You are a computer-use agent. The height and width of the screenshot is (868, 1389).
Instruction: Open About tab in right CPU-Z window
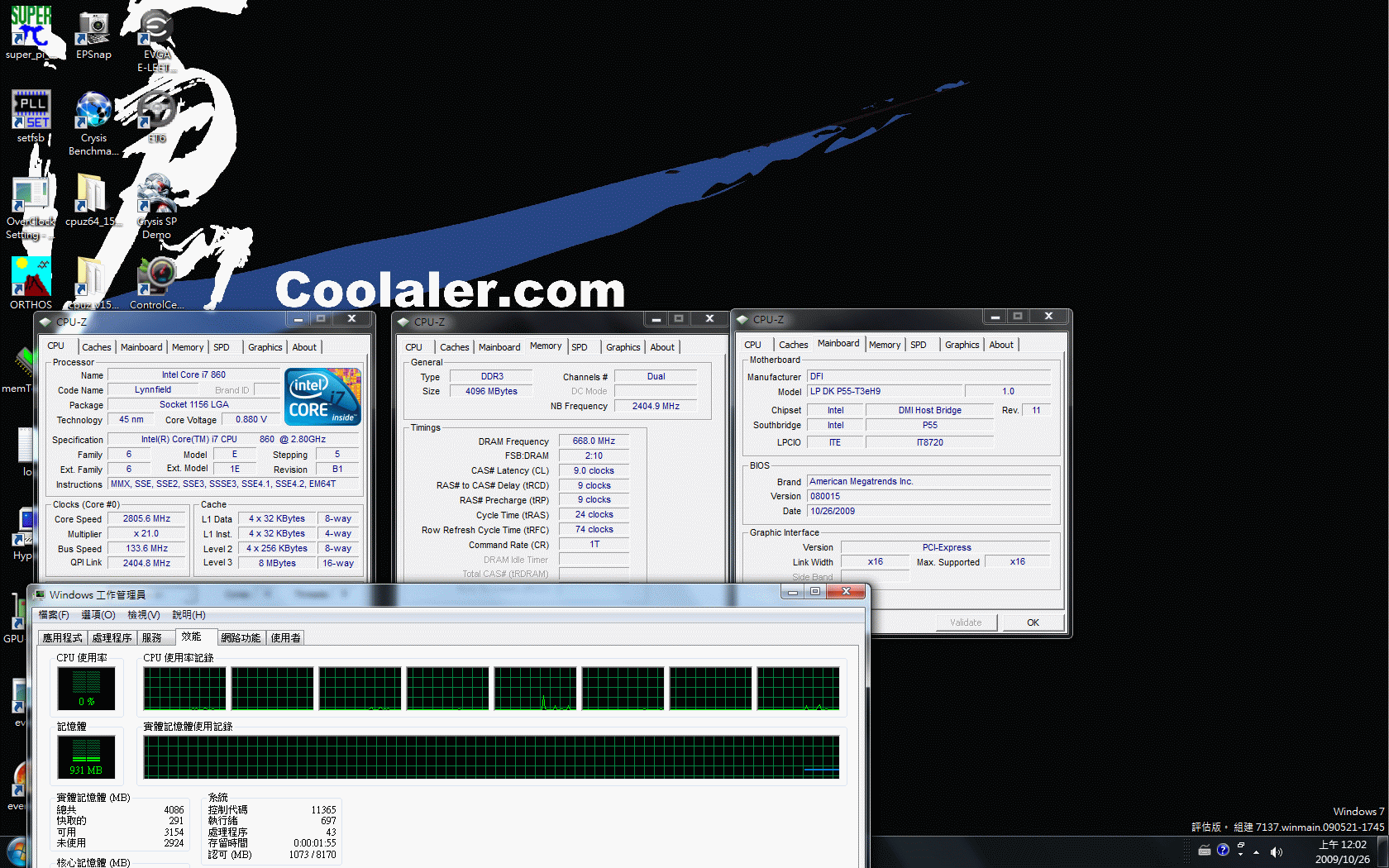pos(1001,345)
